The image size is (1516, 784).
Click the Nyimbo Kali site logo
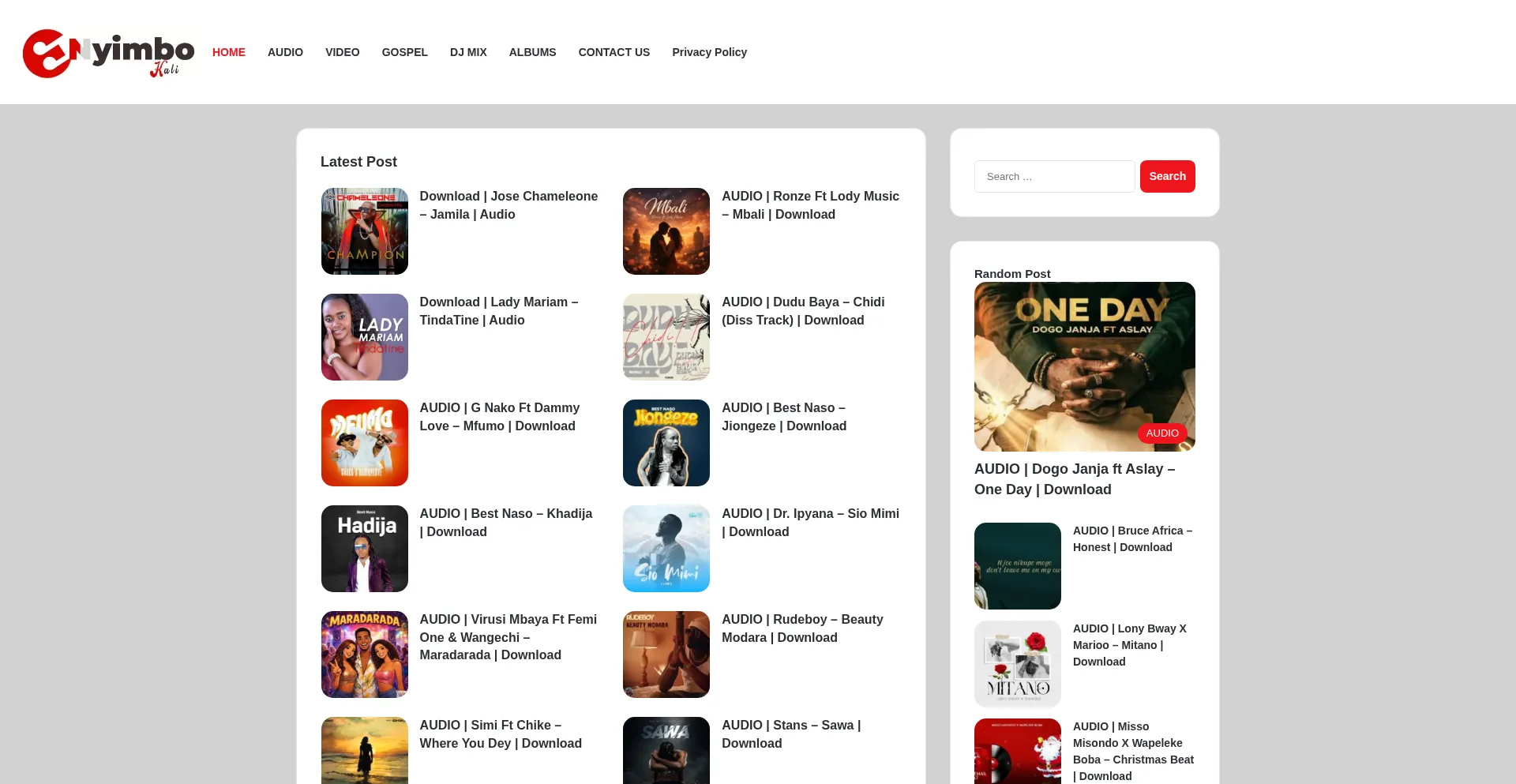(x=108, y=53)
